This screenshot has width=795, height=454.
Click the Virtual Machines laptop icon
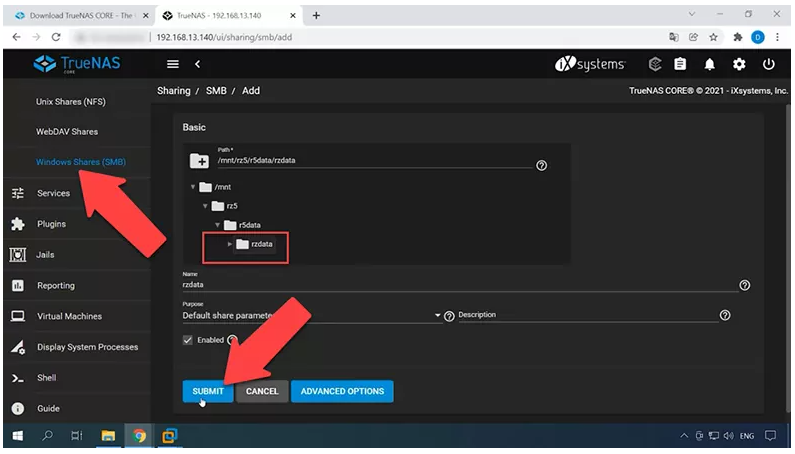18,317
